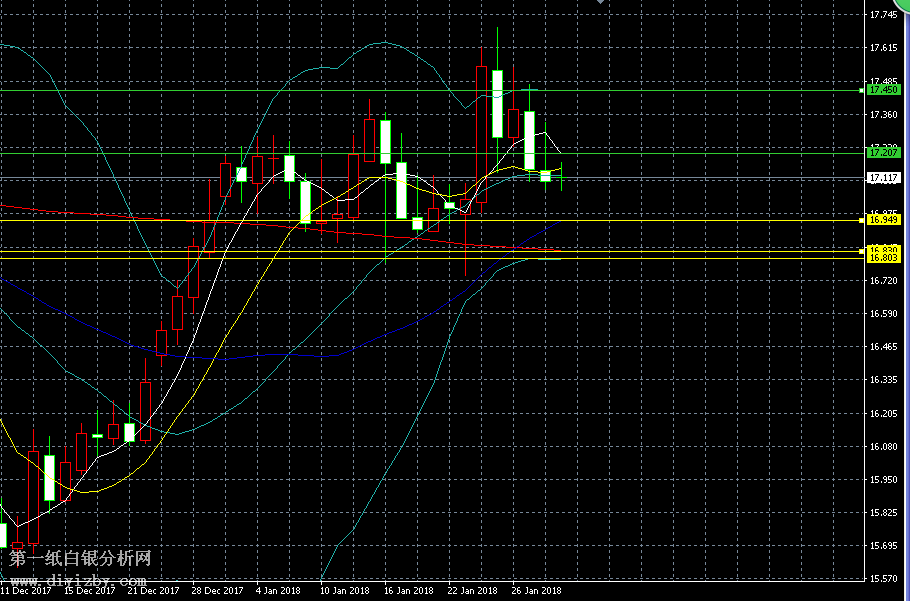Click the 26 Jan 2018 date label
Image resolution: width=910 pixels, height=601 pixels.
click(x=536, y=591)
